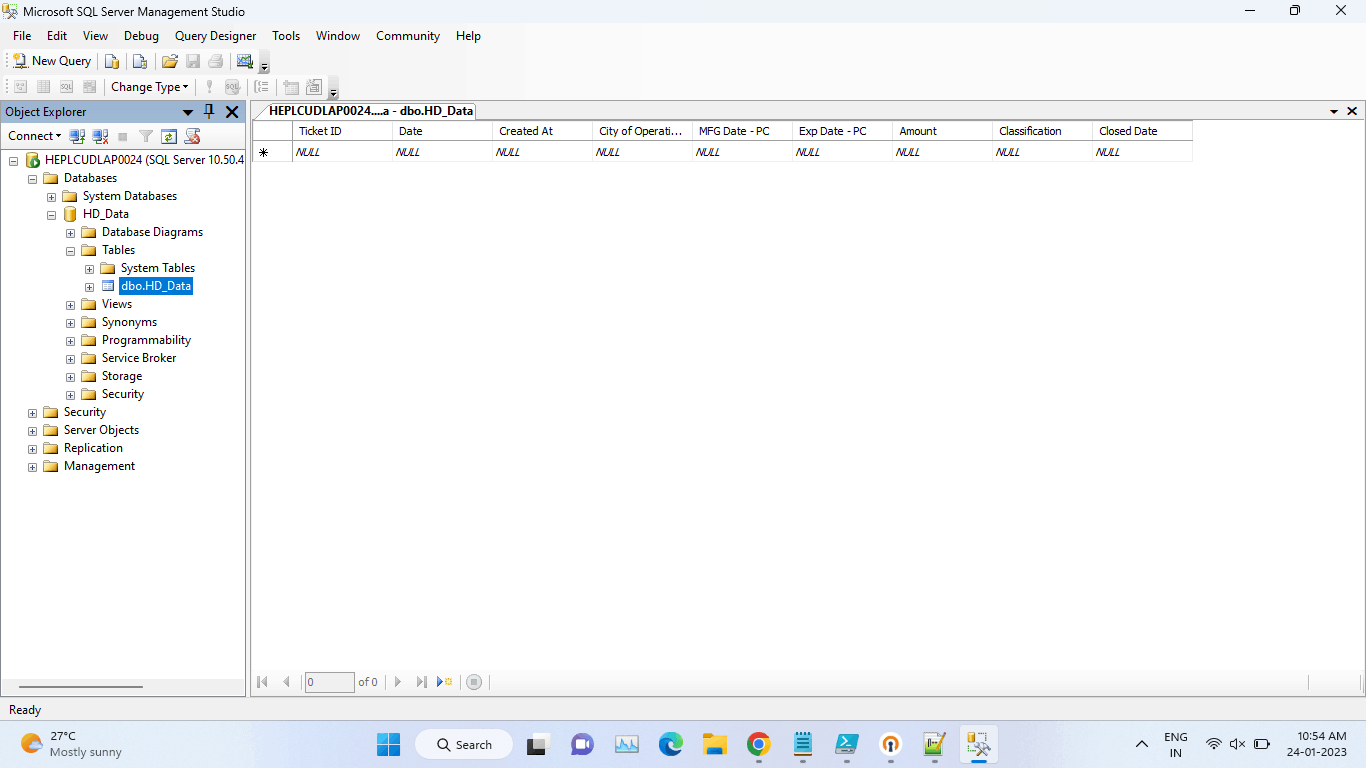
Task: Open the Activity Monitor icon
Action: click(245, 61)
